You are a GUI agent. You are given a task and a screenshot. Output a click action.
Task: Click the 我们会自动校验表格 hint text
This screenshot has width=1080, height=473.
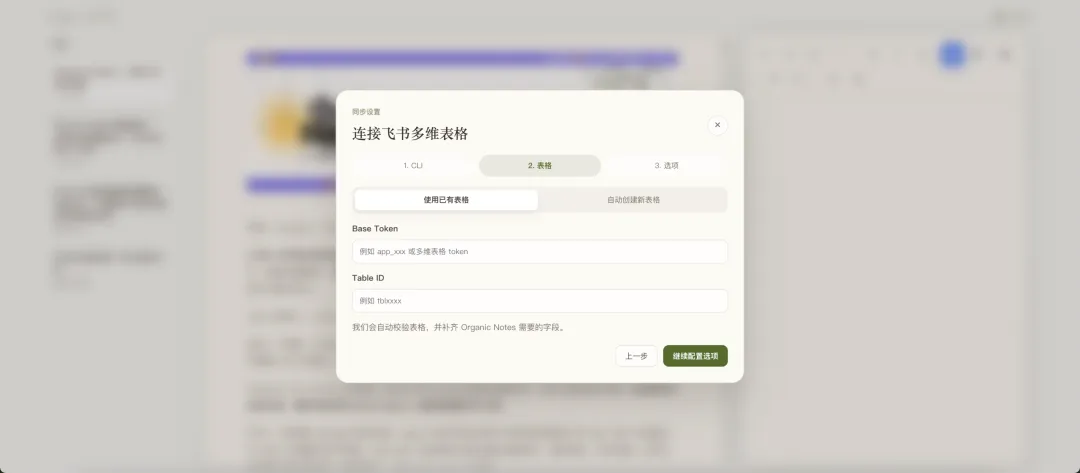[x=459, y=328]
